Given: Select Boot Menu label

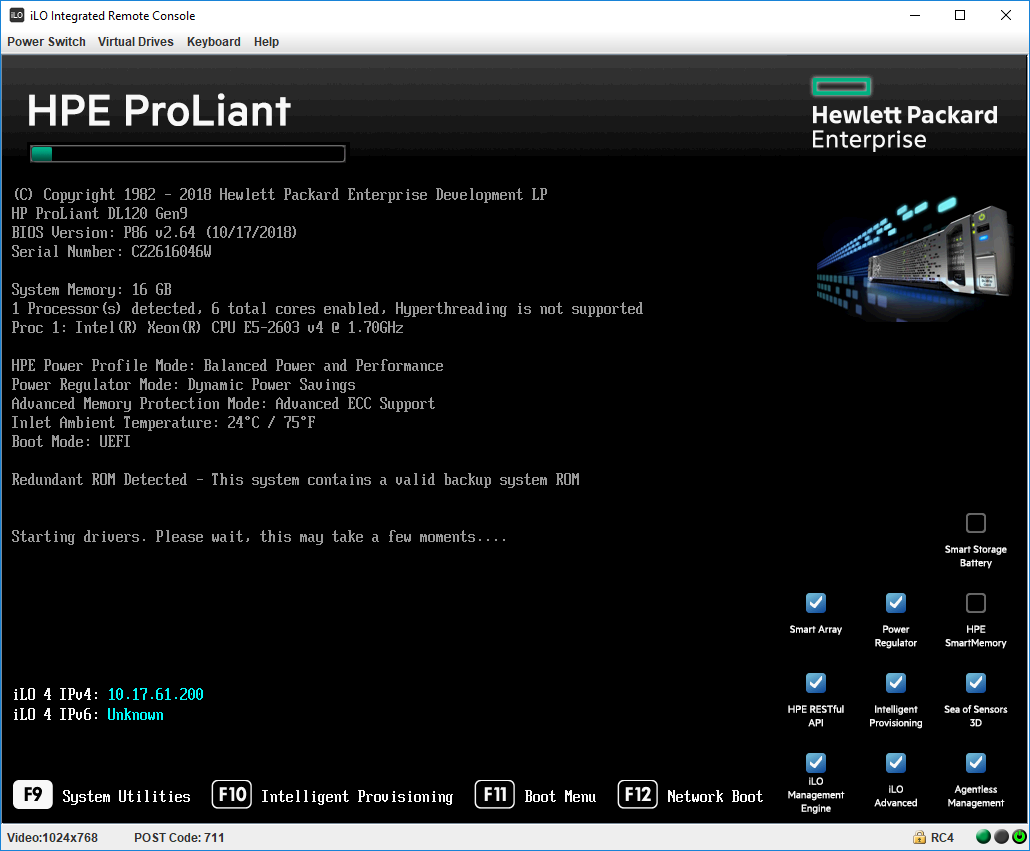Looking at the screenshot, I should [560, 796].
